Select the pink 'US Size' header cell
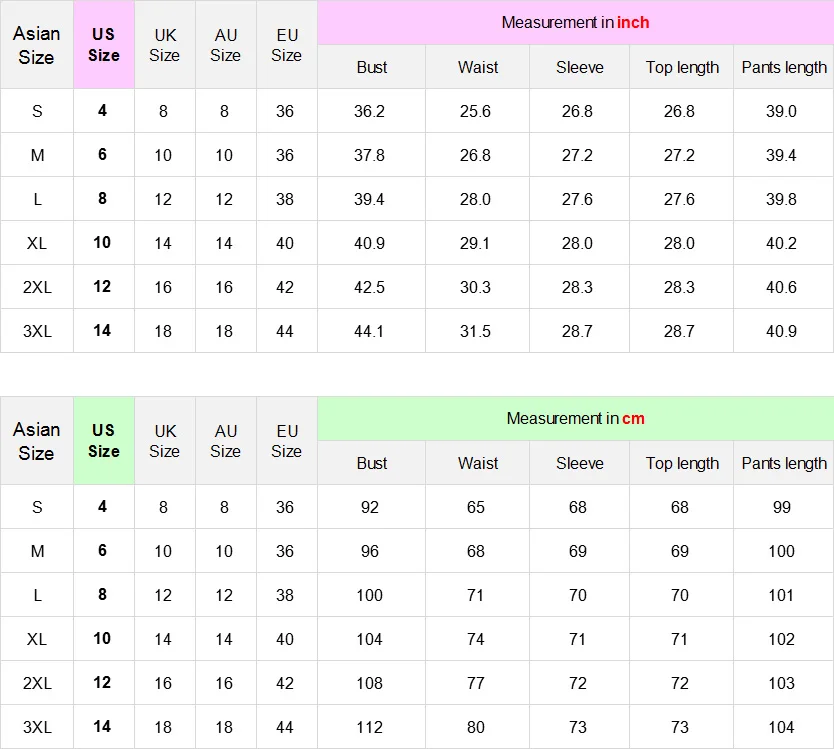 click(104, 45)
